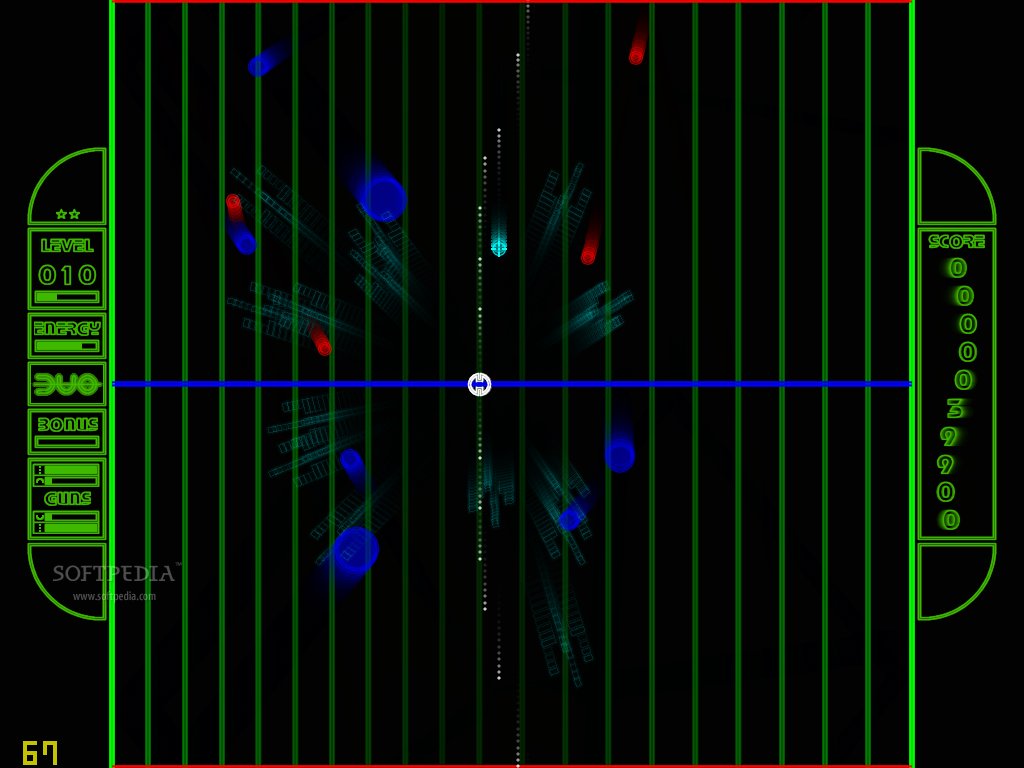The height and width of the screenshot is (768, 1024).
Task: Click the white player ship on the blue line
Action: pos(479,384)
